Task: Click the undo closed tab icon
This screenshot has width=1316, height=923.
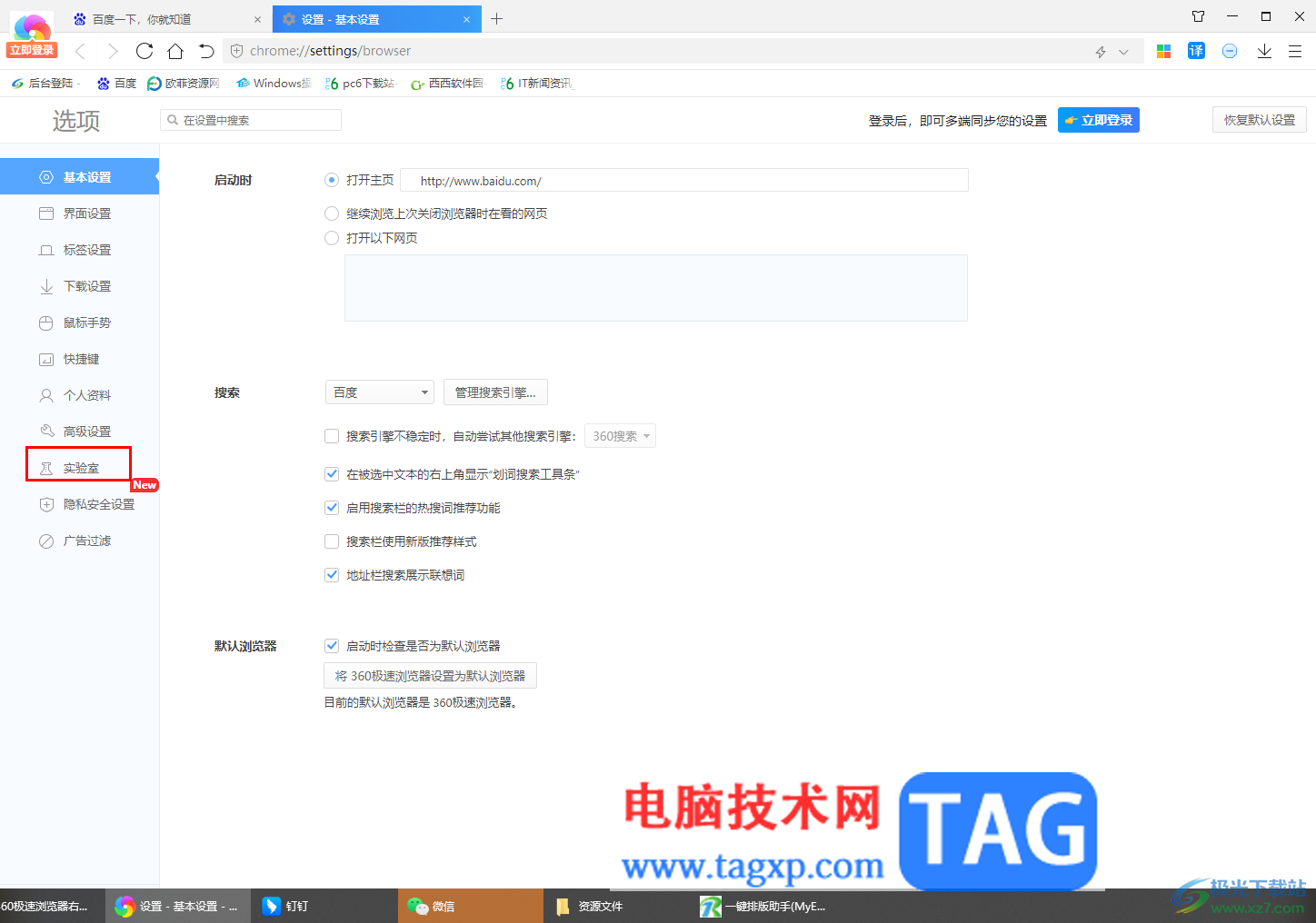Action: click(x=206, y=51)
